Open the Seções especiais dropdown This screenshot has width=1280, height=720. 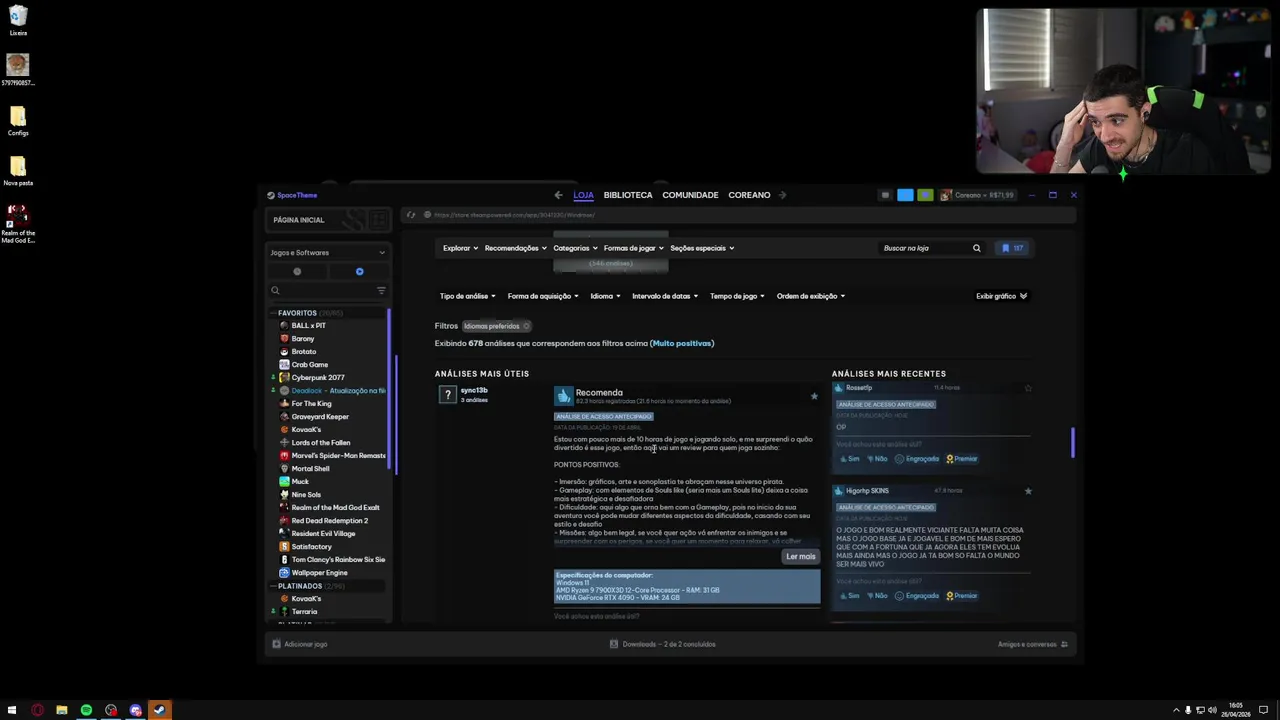coord(702,248)
